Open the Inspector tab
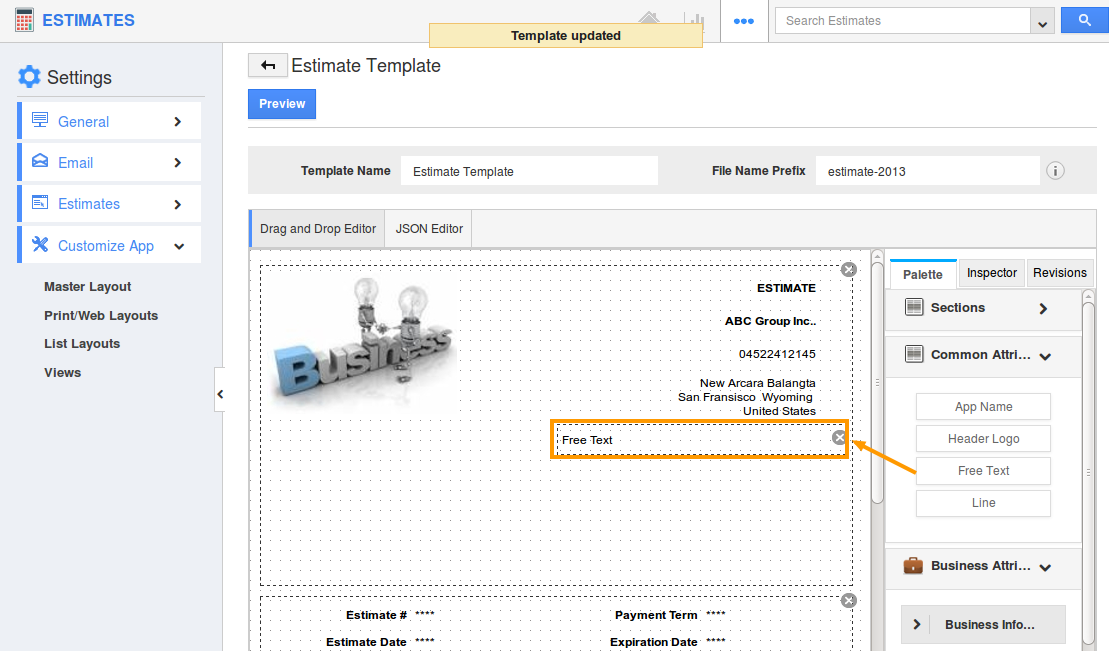The width and height of the screenshot is (1109, 651). coord(991,273)
